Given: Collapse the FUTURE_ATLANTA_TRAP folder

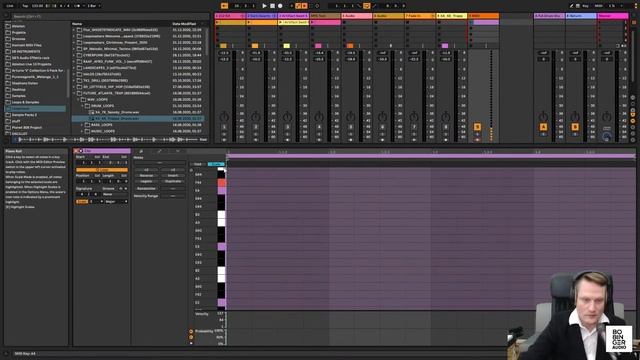Looking at the screenshot, I should point(74,93).
